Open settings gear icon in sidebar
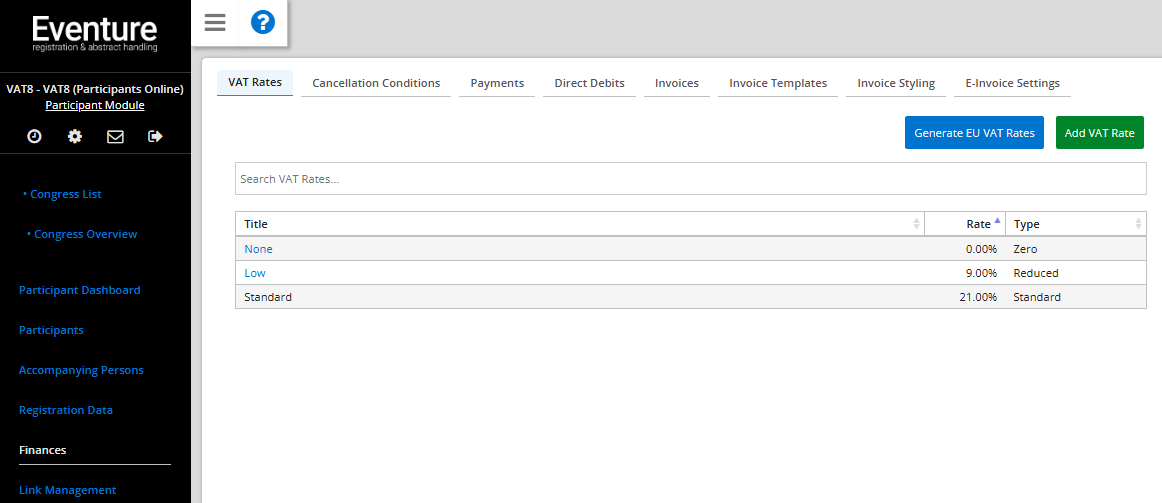The image size is (1162, 503). point(75,136)
